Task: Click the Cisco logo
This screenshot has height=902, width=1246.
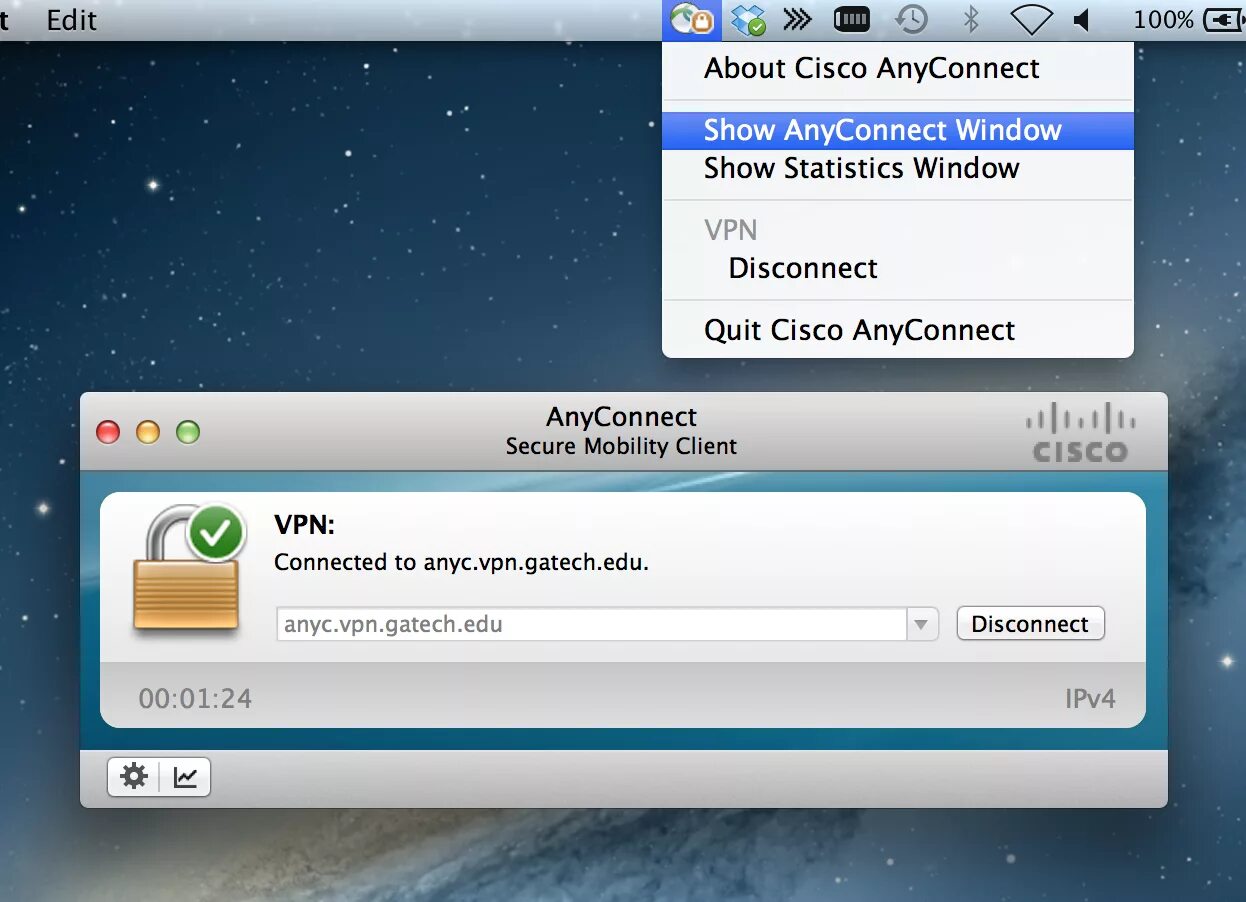Action: click(1081, 433)
